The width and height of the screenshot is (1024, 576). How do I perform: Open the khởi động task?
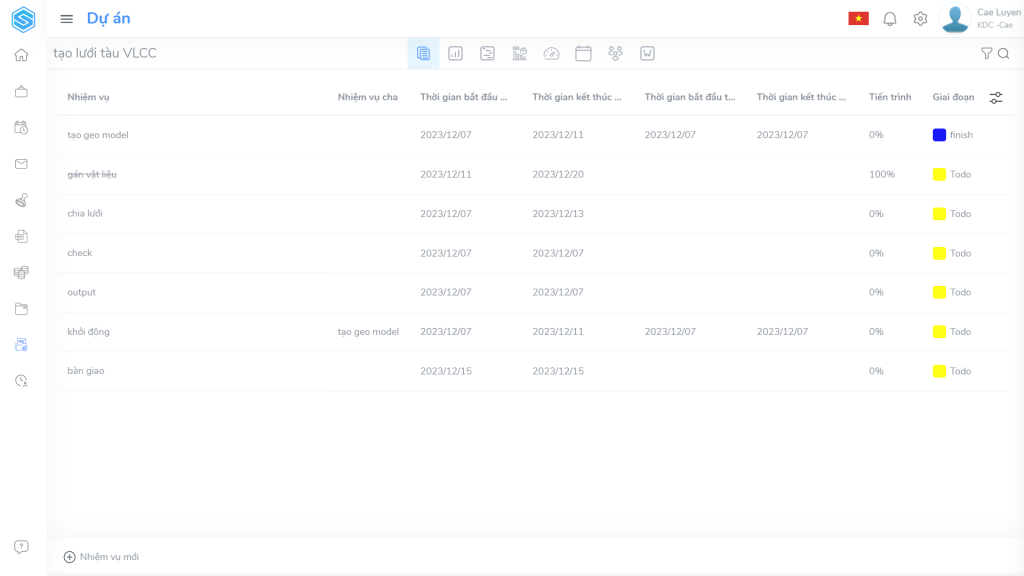click(x=88, y=332)
